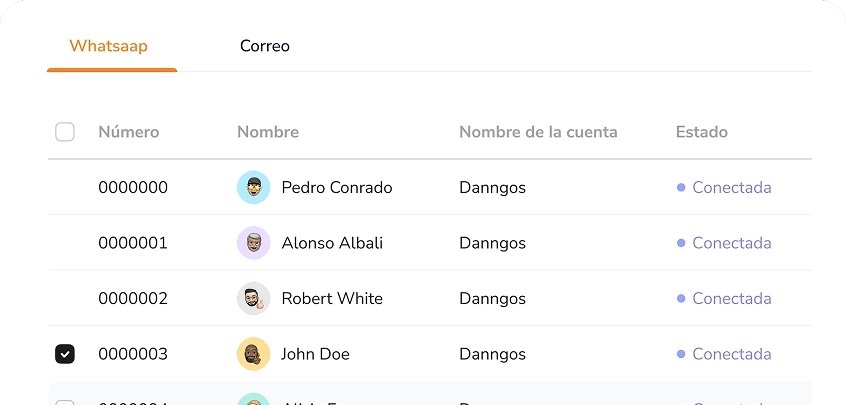Click the number 0000001 cell
This screenshot has width=846, height=405.
click(x=132, y=243)
